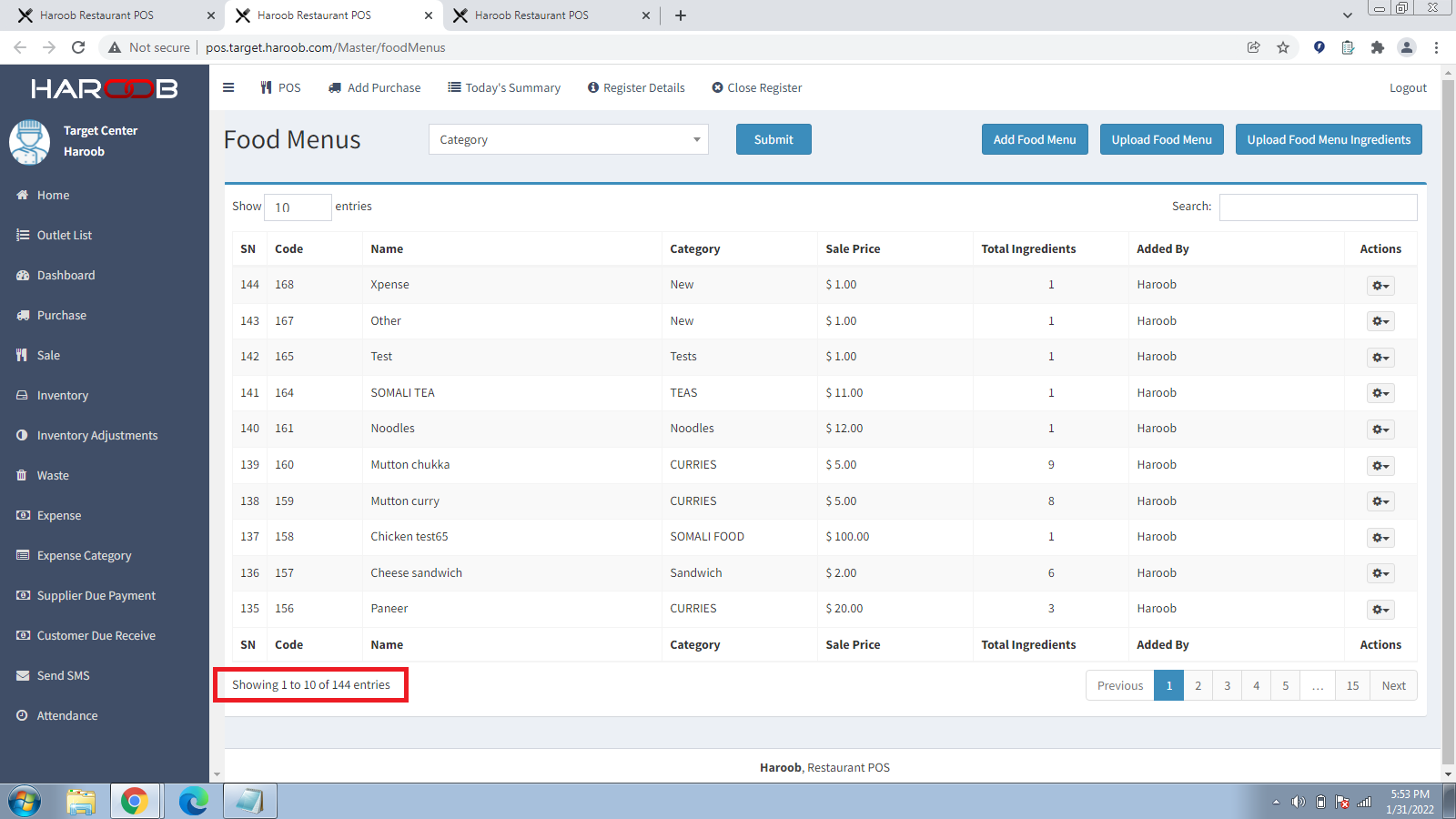
Task: Open the Windows Start menu
Action: pos(25,802)
